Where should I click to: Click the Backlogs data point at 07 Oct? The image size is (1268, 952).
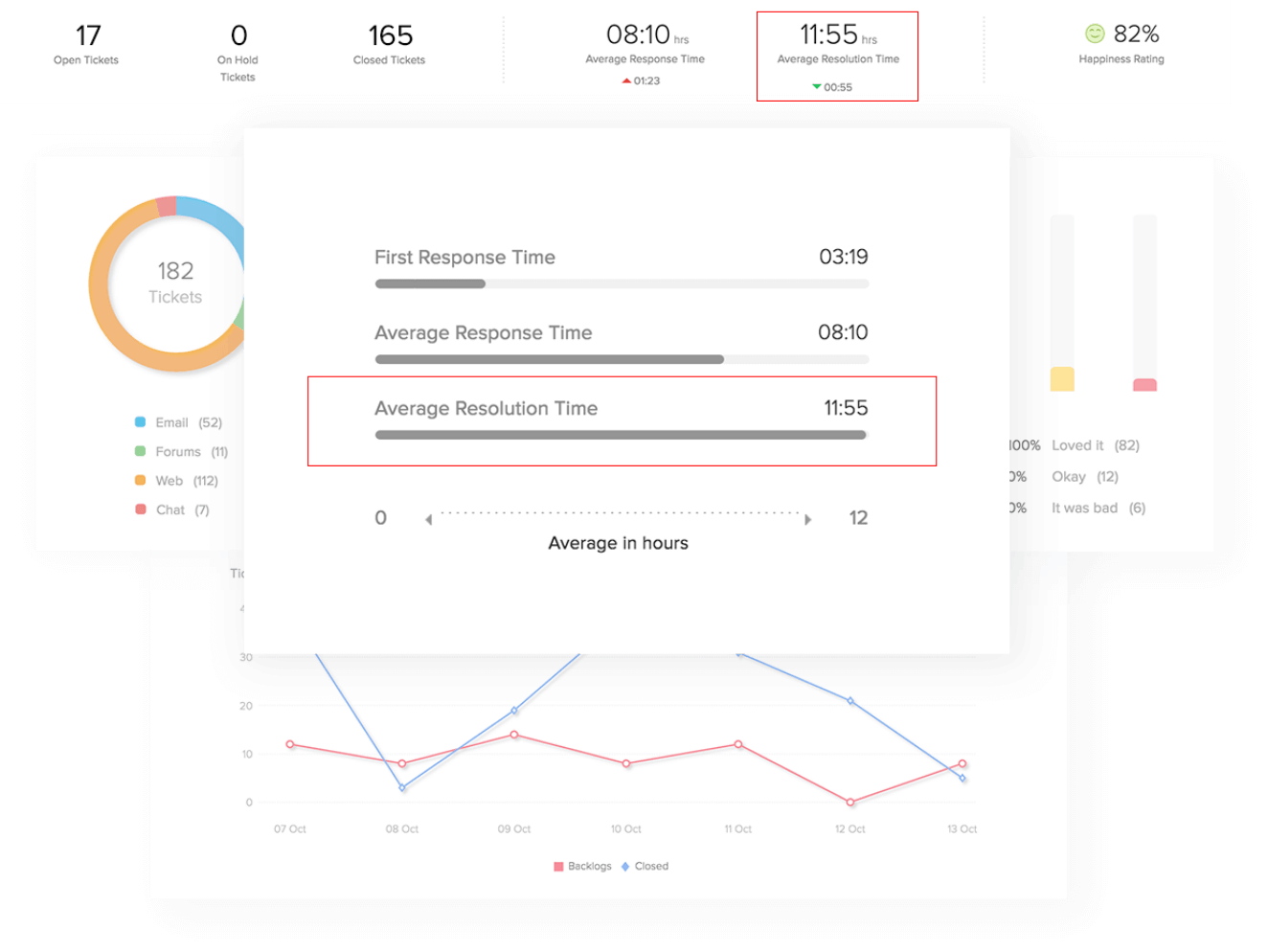290,744
